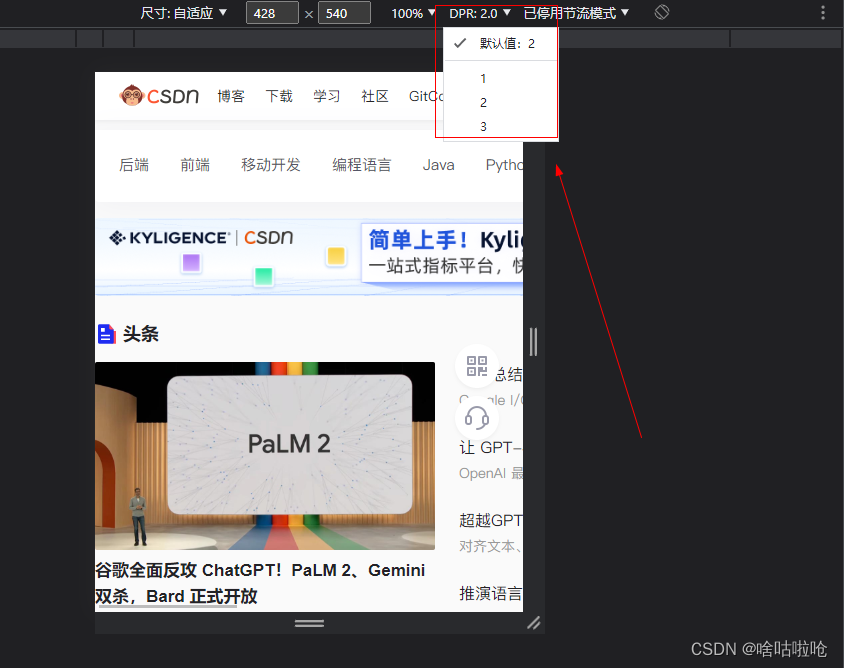
Task: Click the 简单上手 Kyligence banner ad
Action: [x=309, y=257]
